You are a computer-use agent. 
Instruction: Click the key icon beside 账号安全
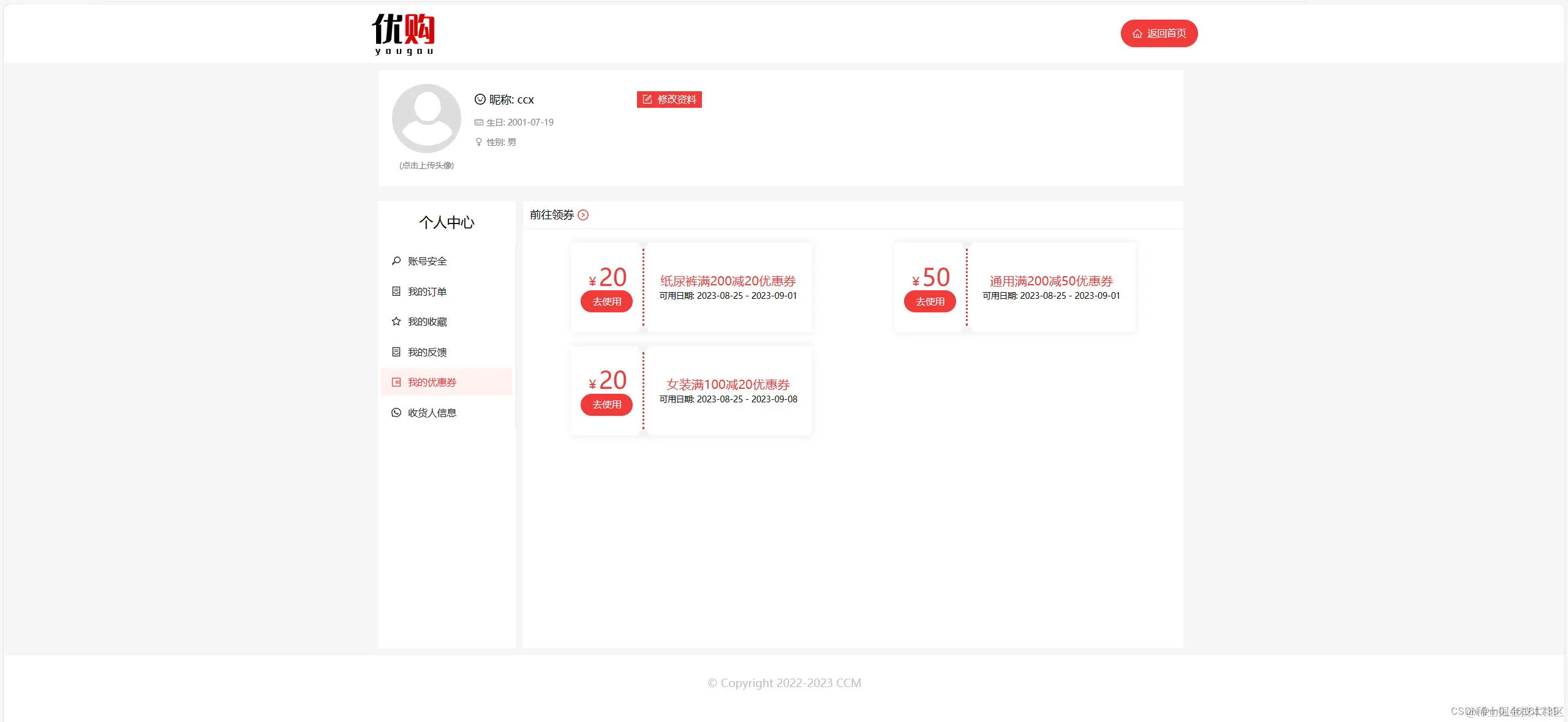[x=396, y=261]
